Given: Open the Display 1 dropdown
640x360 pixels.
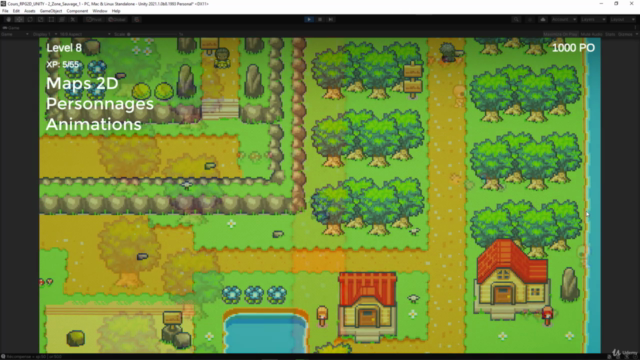Looking at the screenshot, I should tap(44, 34).
